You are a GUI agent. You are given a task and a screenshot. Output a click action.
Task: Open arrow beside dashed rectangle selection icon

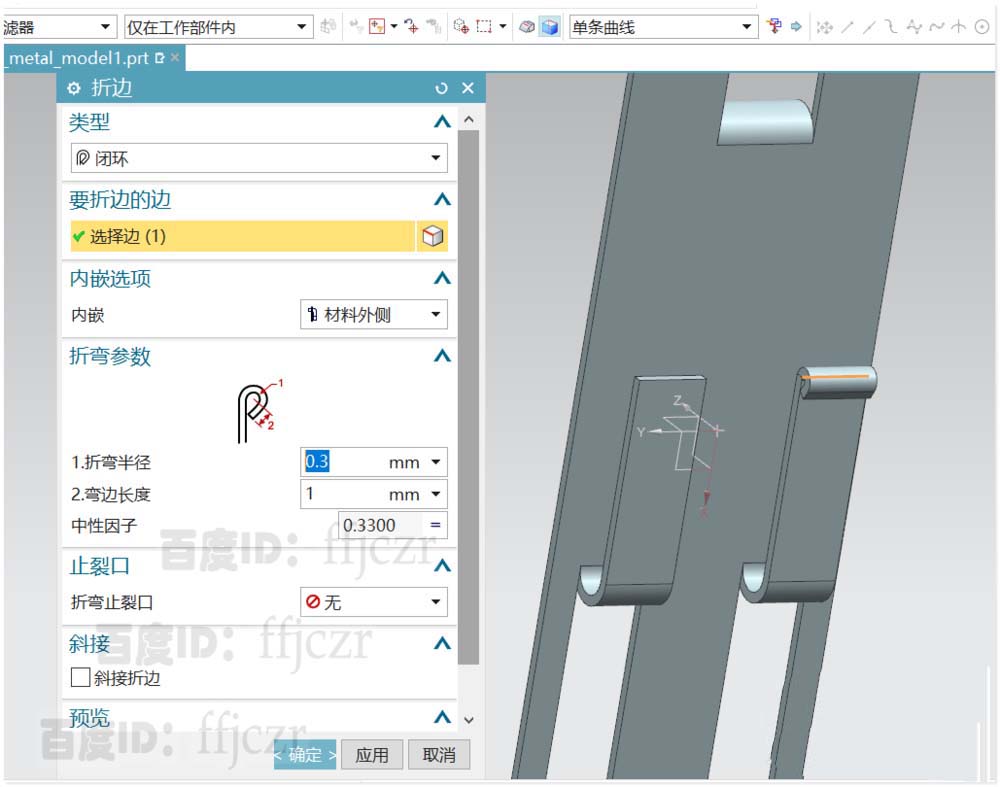[503, 27]
